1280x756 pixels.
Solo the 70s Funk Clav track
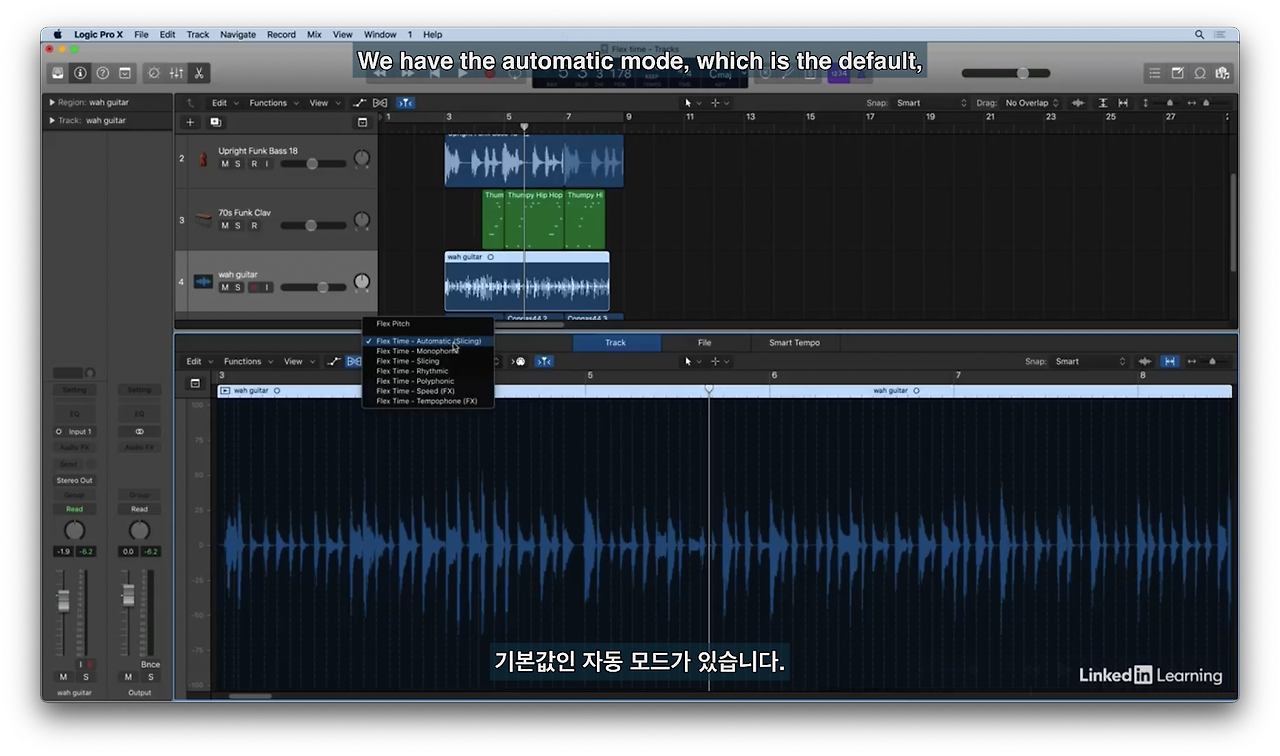coord(238,226)
